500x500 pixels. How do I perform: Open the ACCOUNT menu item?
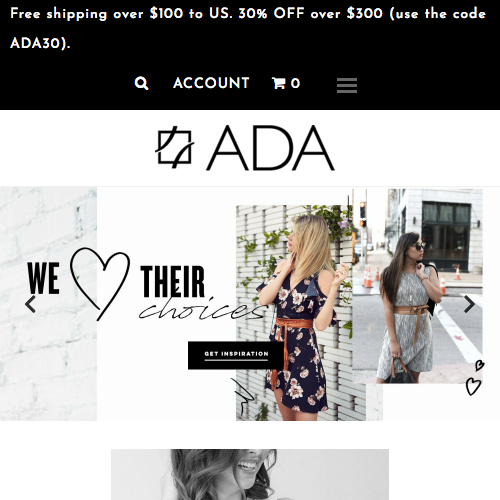[211, 83]
